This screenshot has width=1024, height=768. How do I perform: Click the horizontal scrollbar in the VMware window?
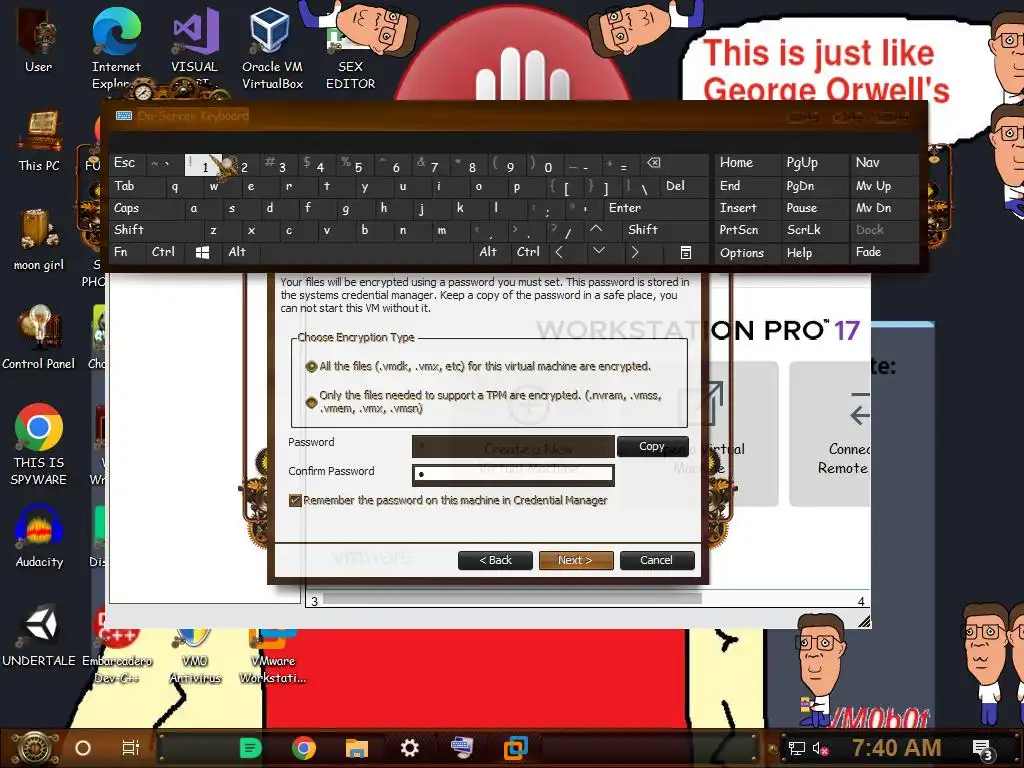513,600
